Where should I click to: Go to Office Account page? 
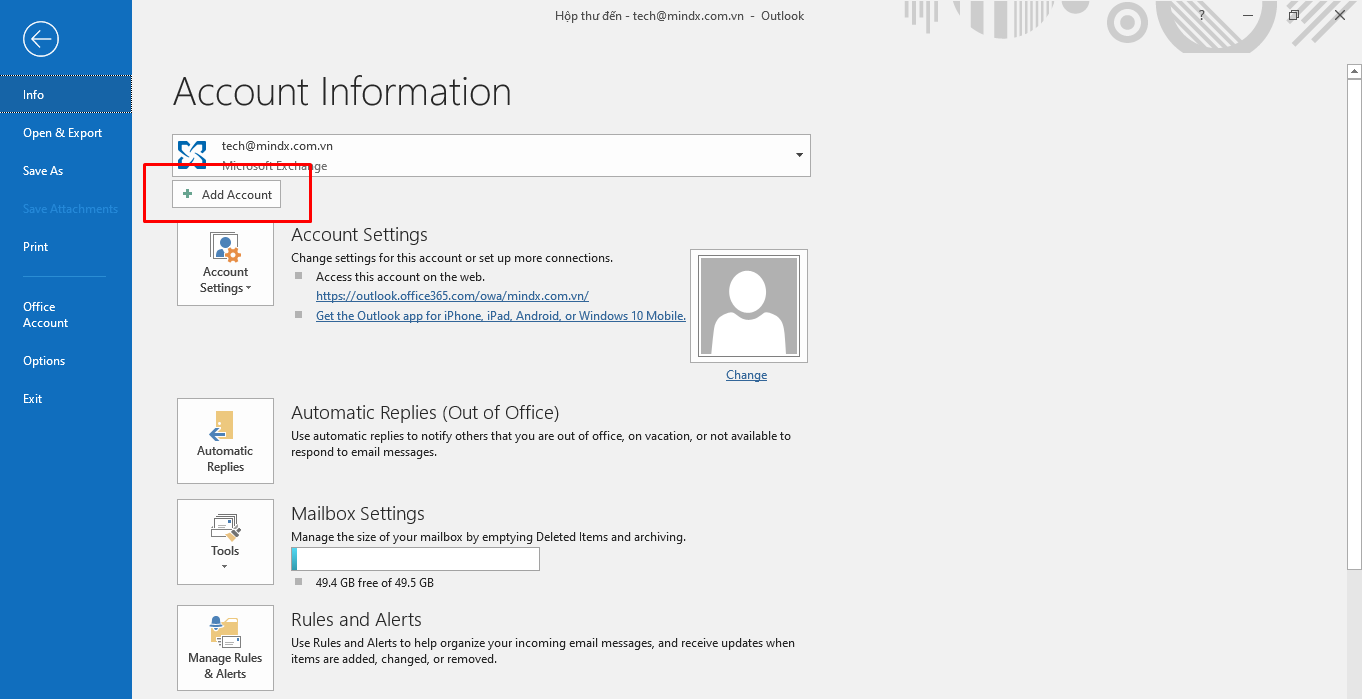pos(46,315)
